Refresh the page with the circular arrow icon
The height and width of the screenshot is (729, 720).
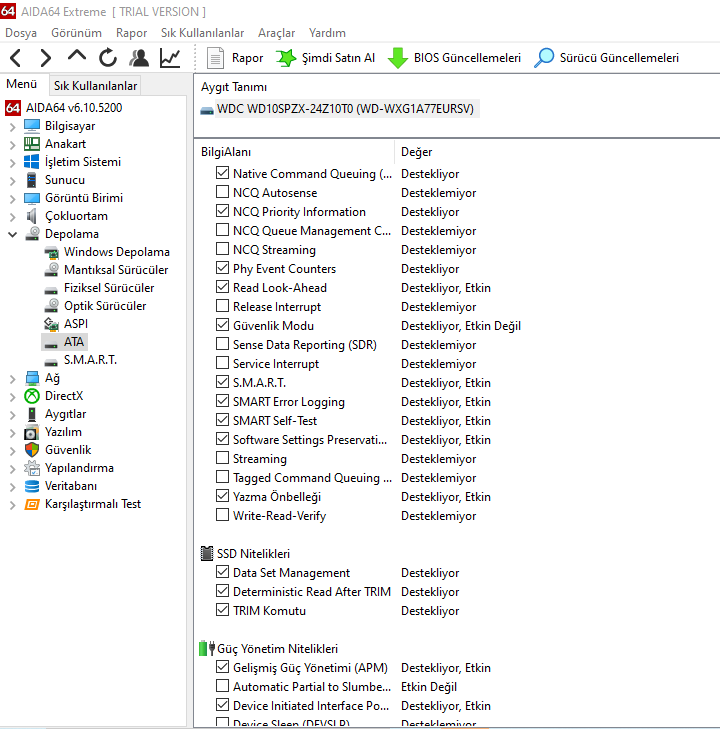[x=108, y=58]
